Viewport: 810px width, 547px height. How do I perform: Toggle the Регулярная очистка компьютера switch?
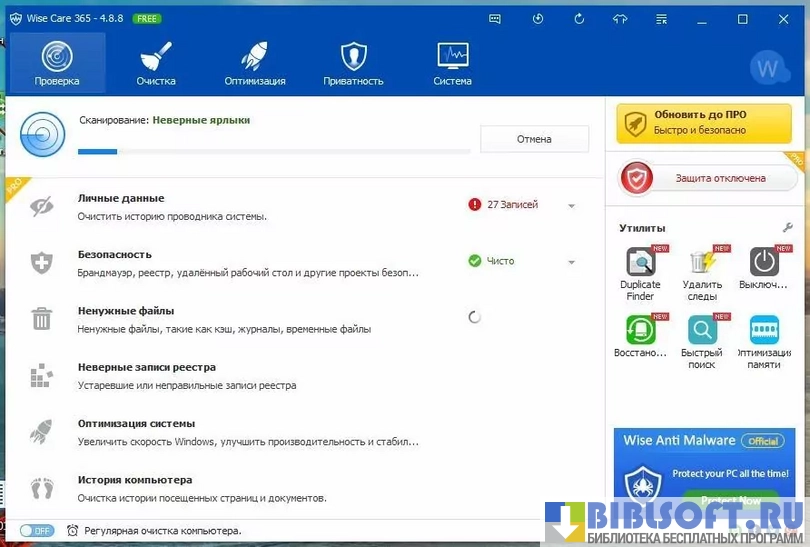37,531
